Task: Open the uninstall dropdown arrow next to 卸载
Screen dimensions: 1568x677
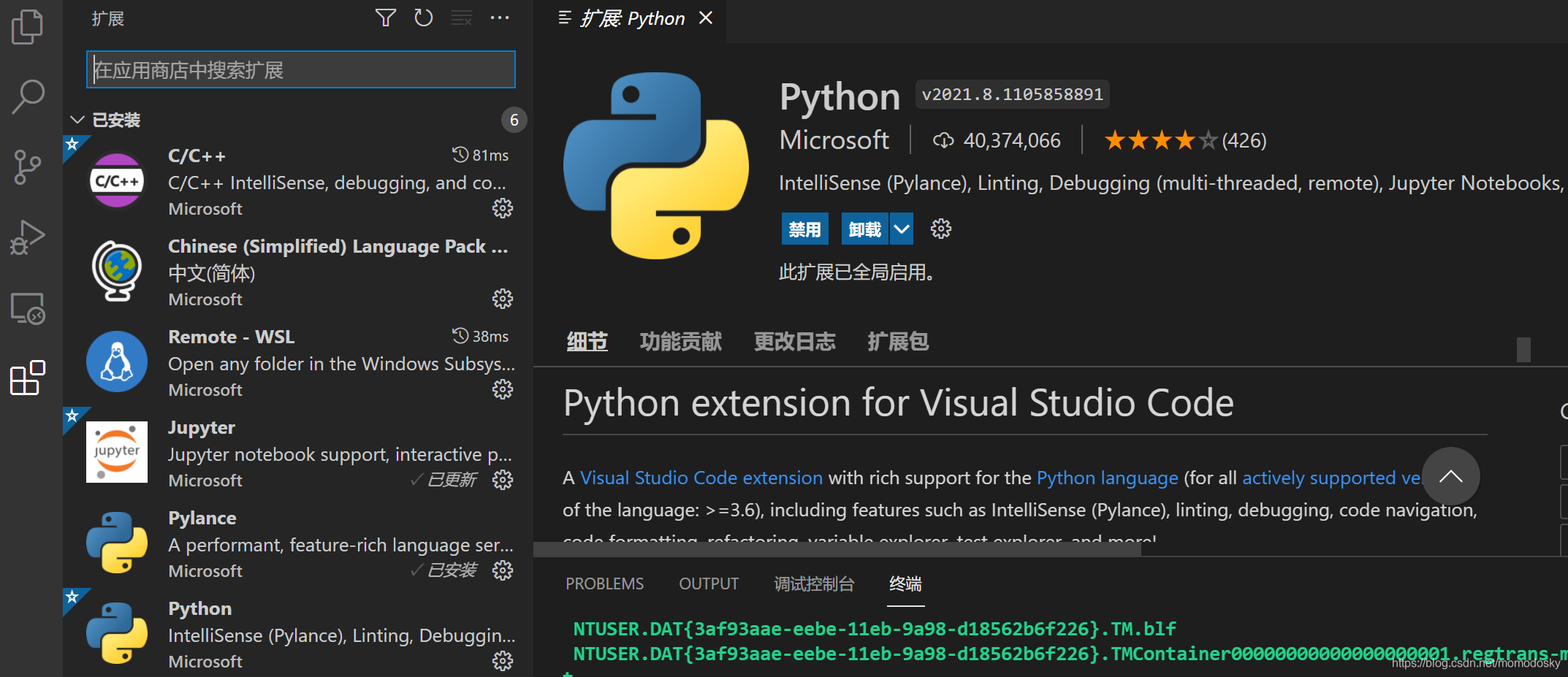Action: click(x=901, y=229)
